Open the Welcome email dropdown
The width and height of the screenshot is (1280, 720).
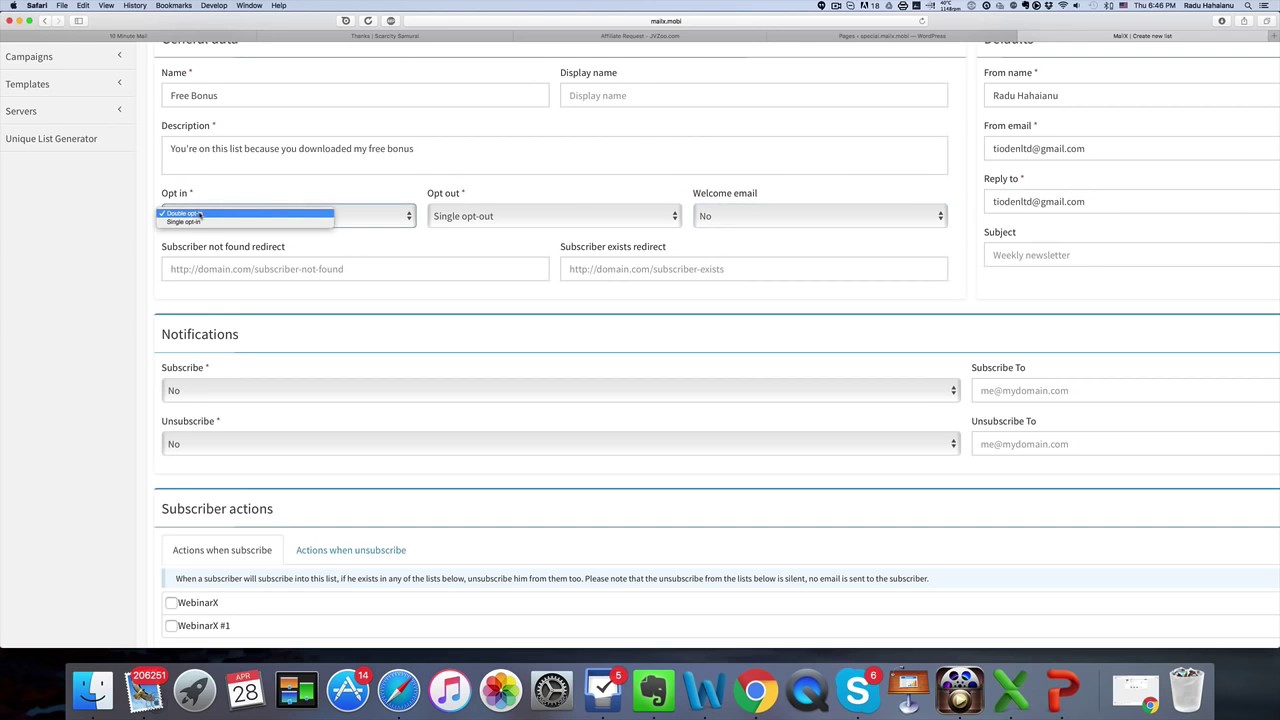tap(820, 216)
